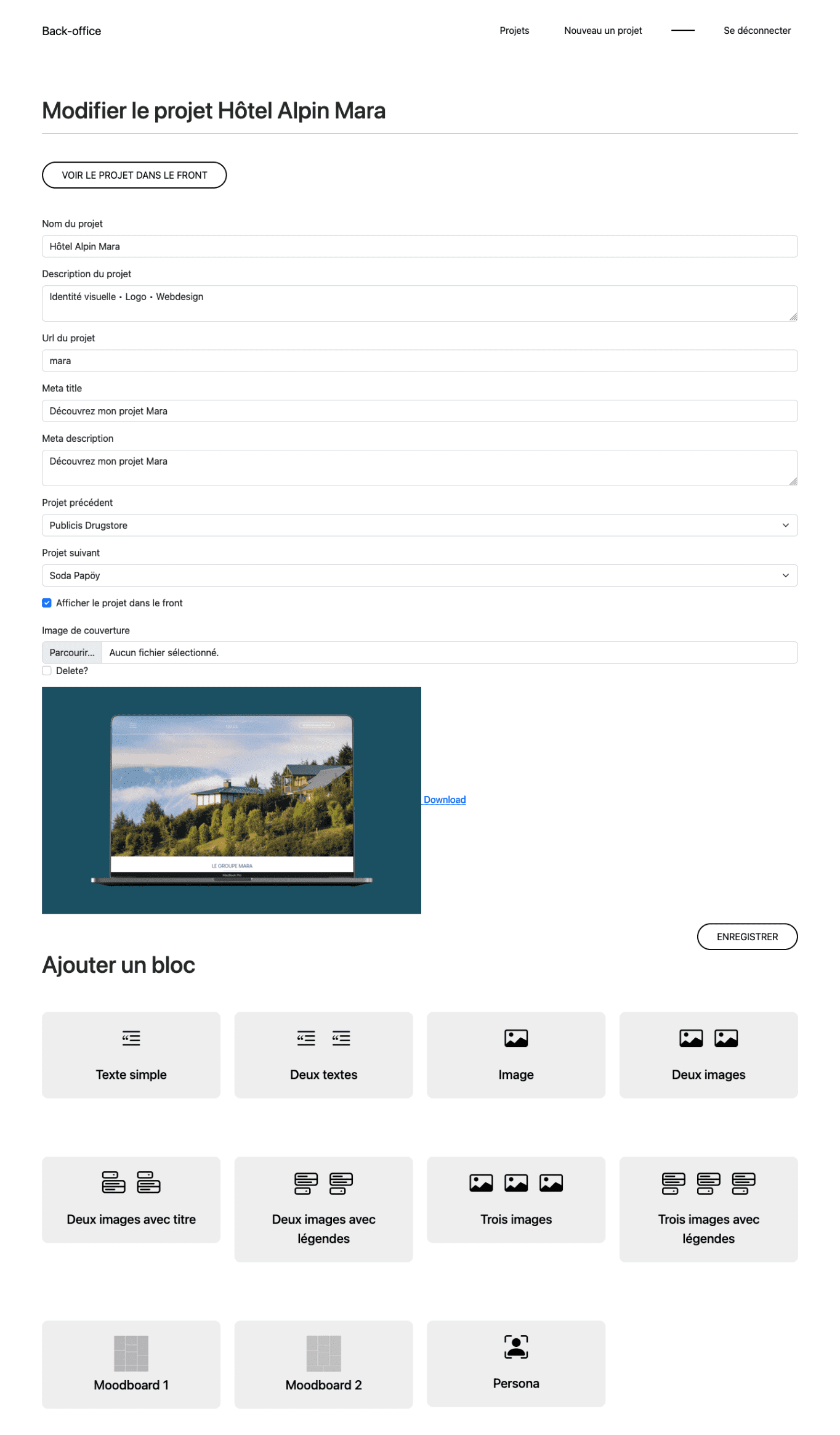Add a Texte simple block
Screen dimensions: 840x1435
click(x=131, y=1054)
